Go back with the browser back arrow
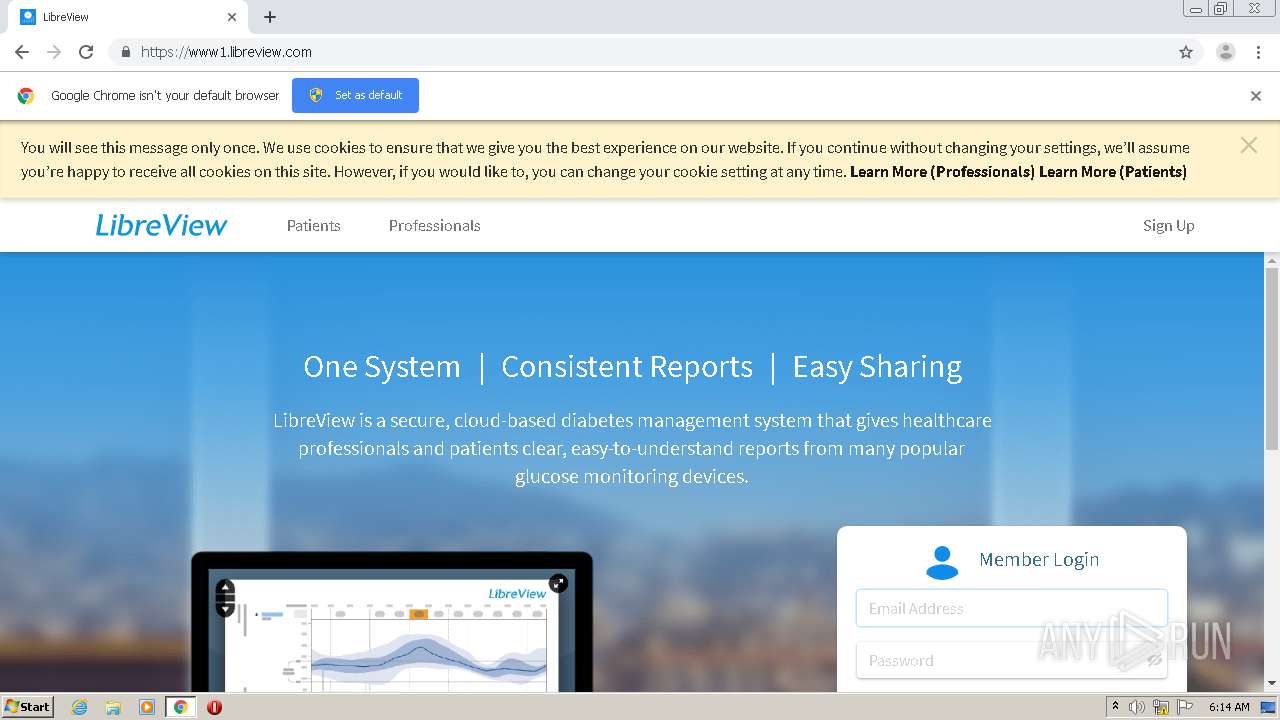This screenshot has height=720, width=1280. pyautogui.click(x=22, y=52)
